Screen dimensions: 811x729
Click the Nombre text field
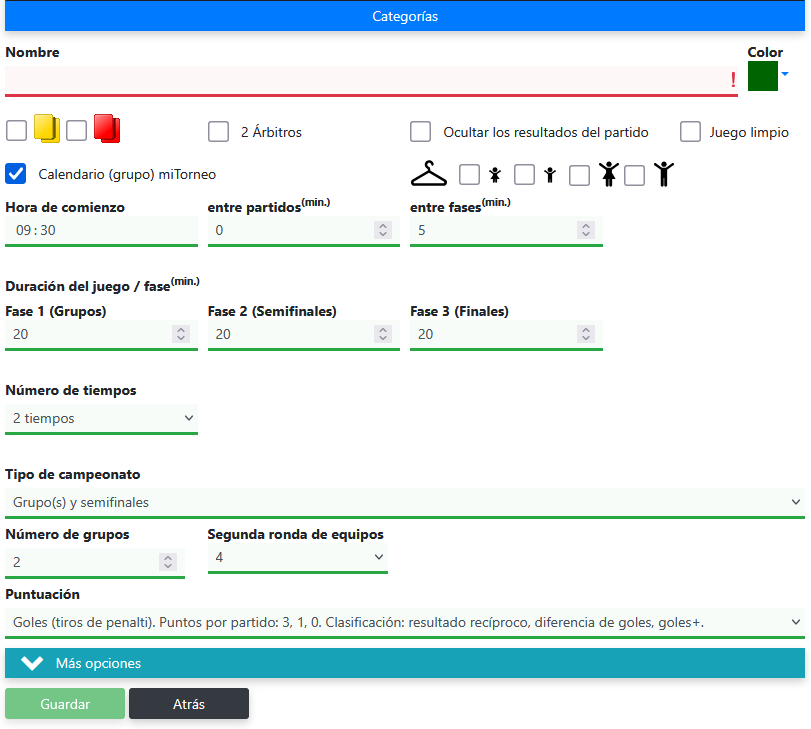(x=371, y=81)
